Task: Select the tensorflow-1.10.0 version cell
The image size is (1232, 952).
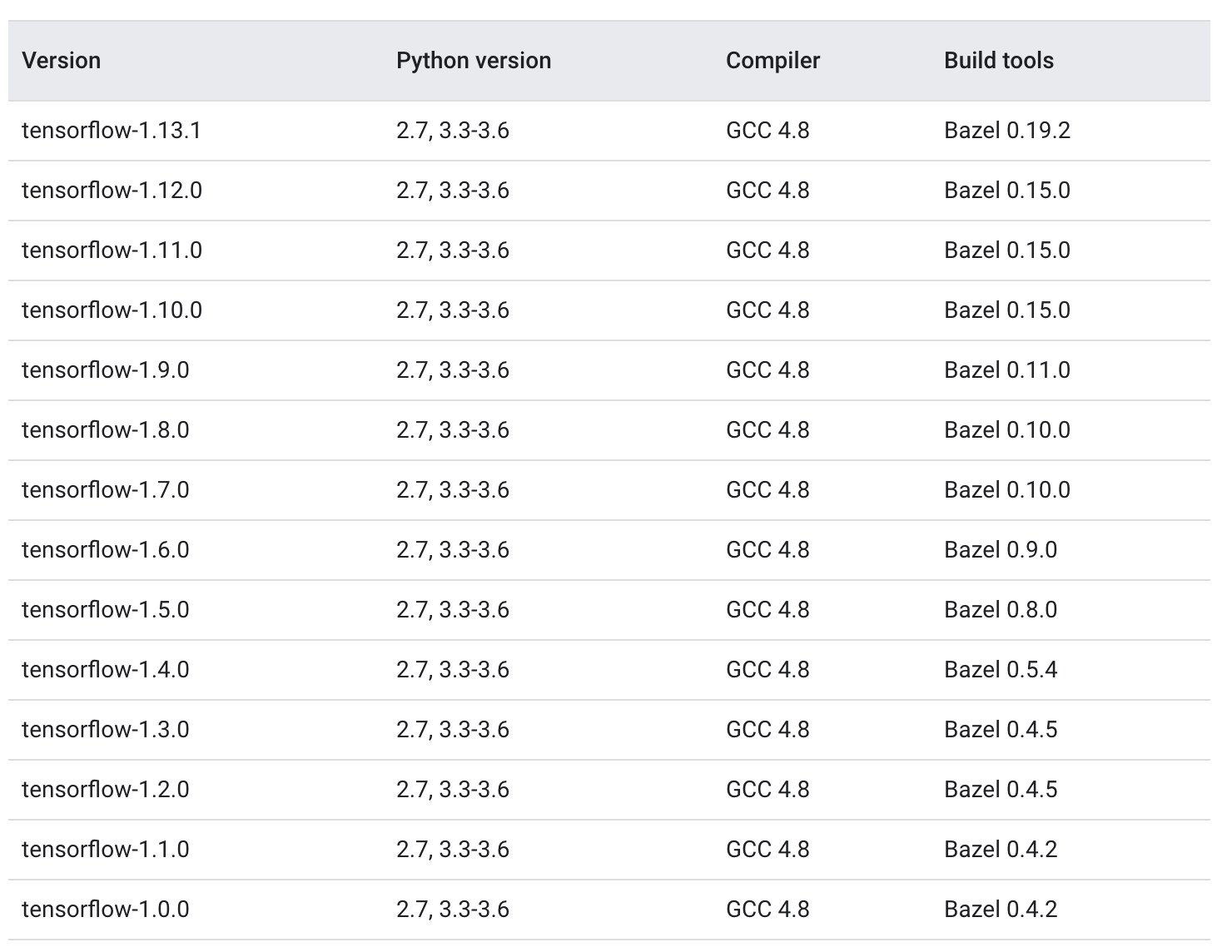Action: coord(112,310)
